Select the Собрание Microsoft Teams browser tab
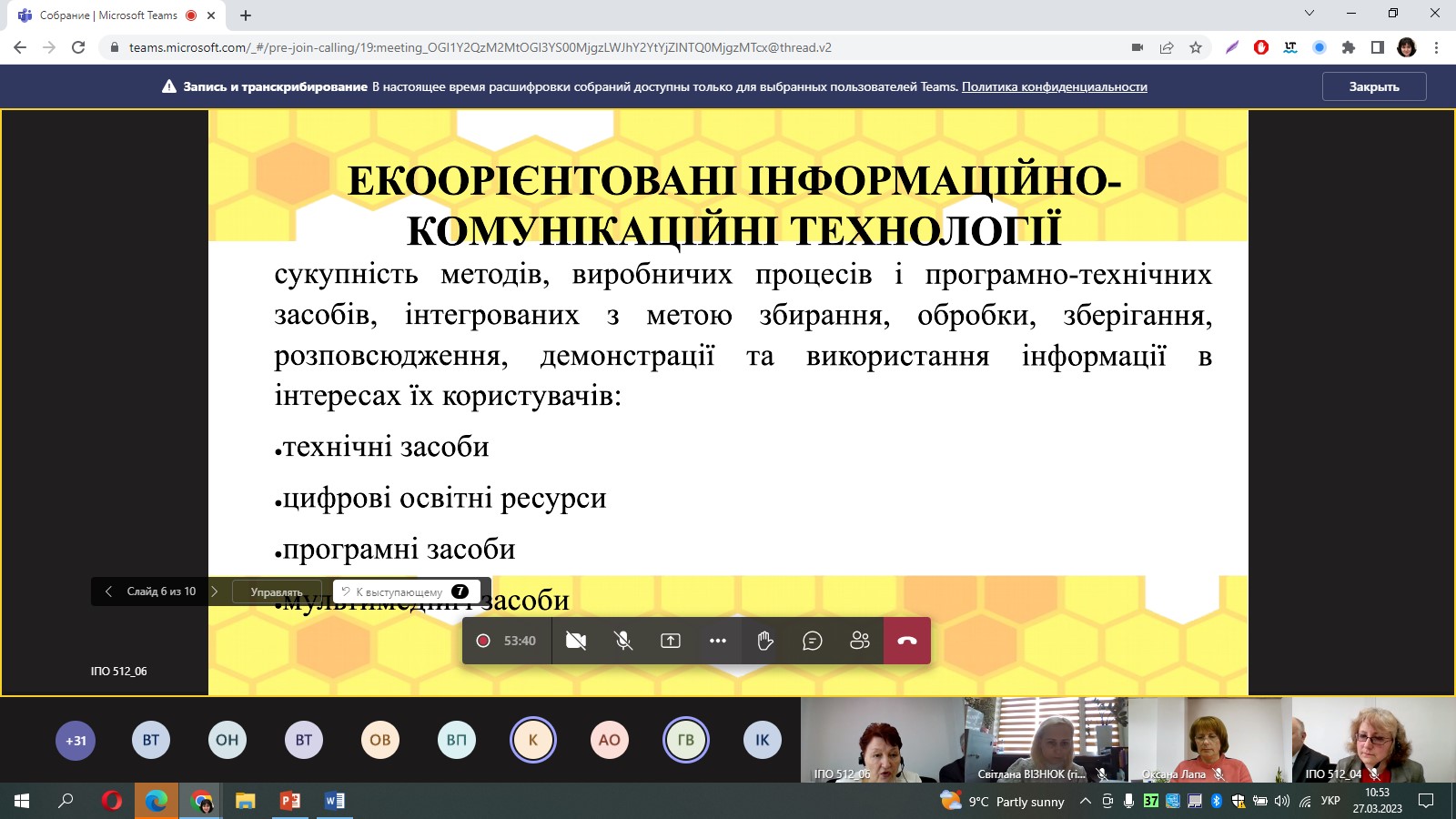Screen dimensions: 1456x819 109,15
